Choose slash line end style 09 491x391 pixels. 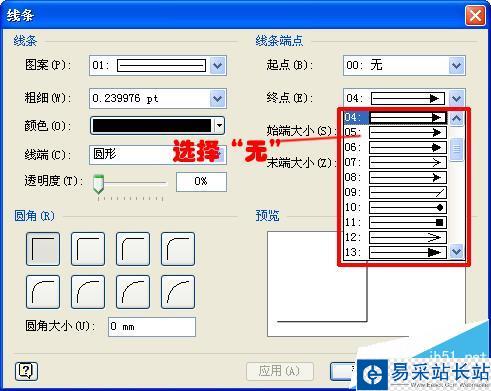point(395,192)
